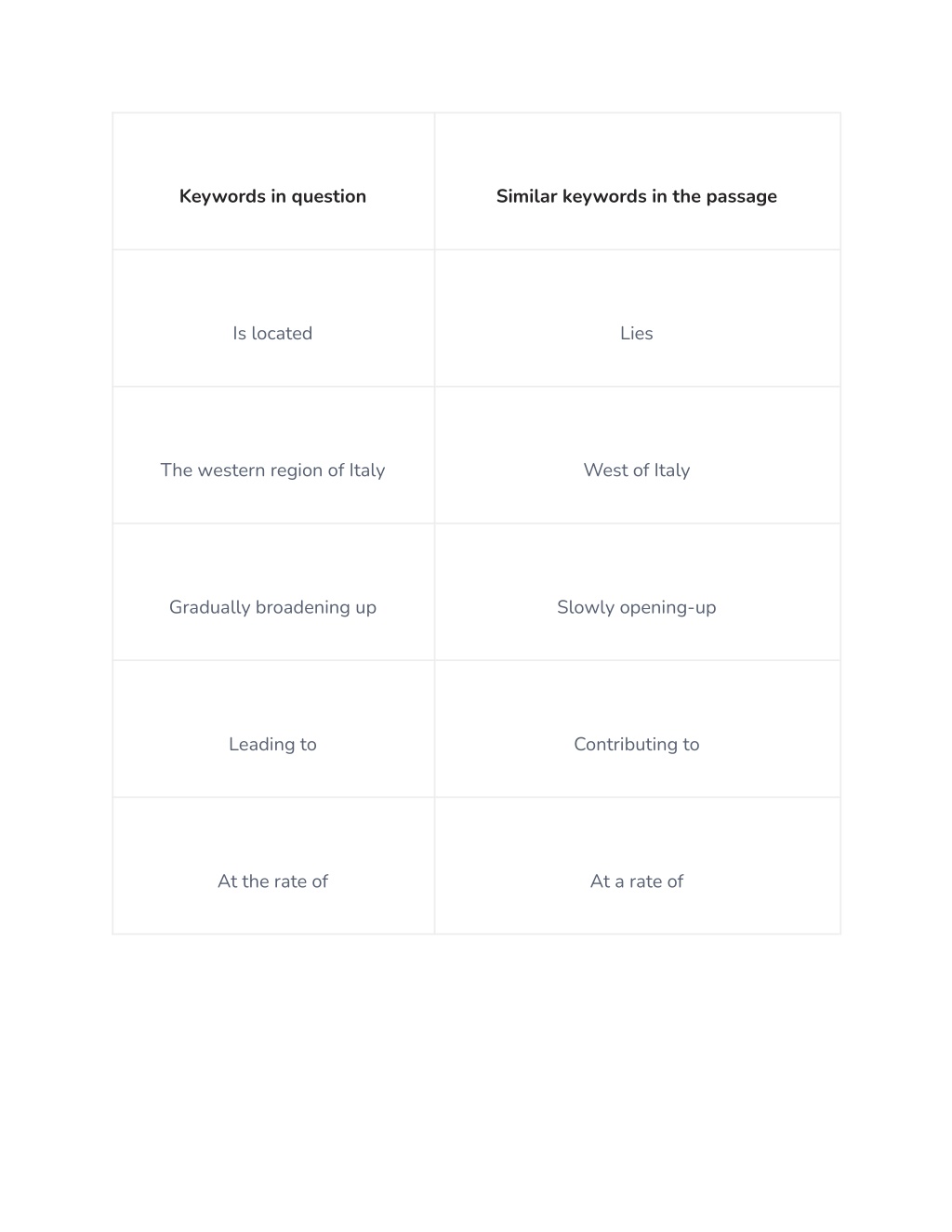Click the word 'West' in right column
This screenshot has height=1232, width=952.
coord(604,470)
